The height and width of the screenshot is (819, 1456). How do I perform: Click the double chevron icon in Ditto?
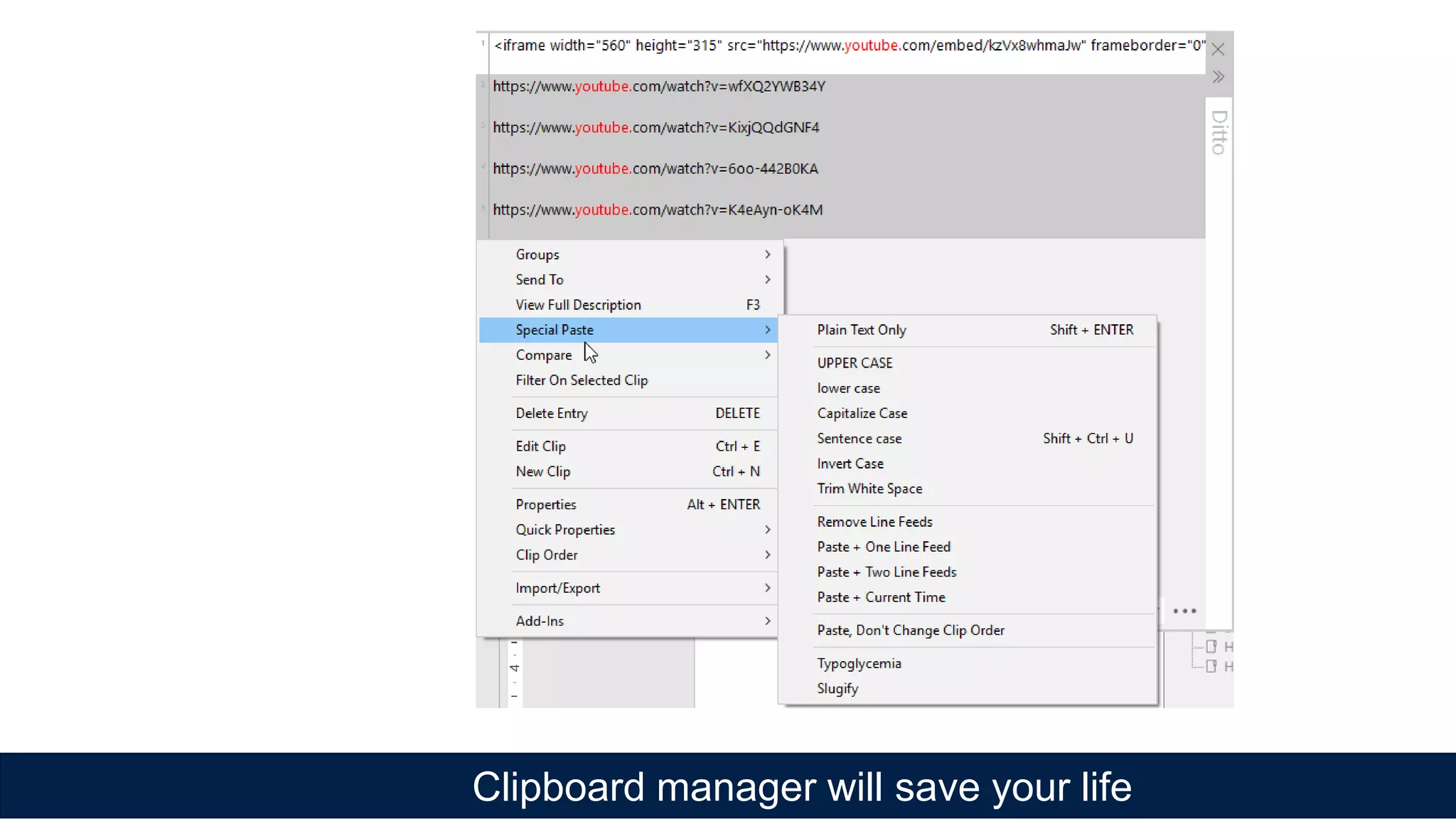pos(1218,77)
